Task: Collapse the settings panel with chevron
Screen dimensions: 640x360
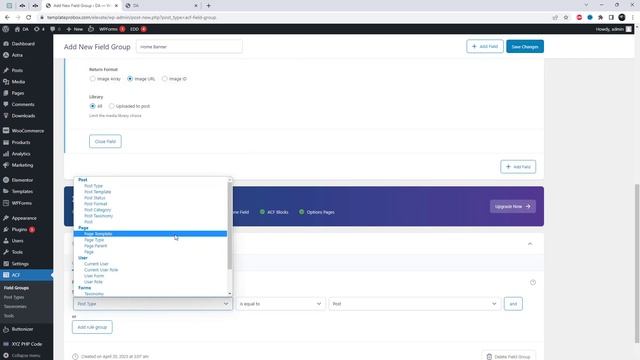Action: 530,244
